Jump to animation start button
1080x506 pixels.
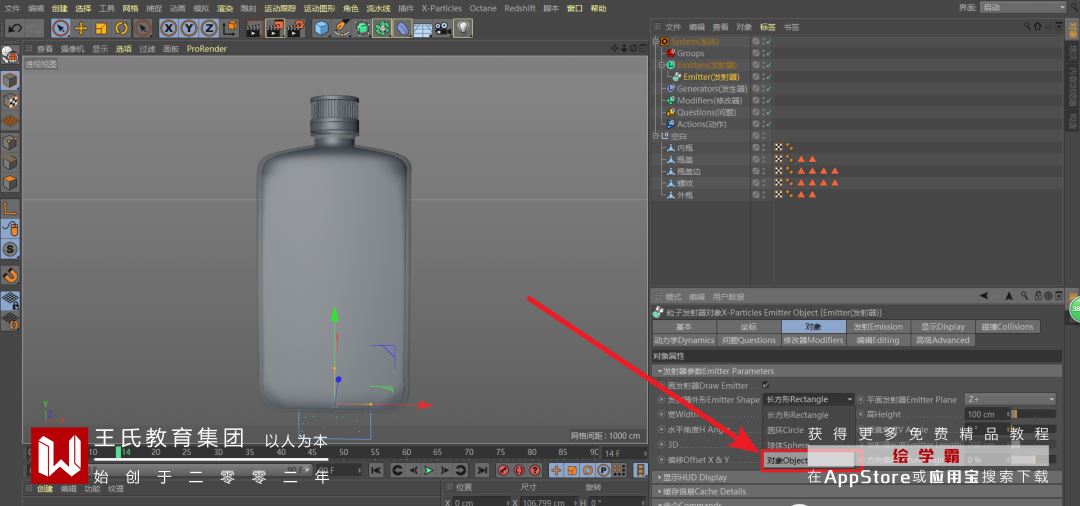tap(376, 470)
